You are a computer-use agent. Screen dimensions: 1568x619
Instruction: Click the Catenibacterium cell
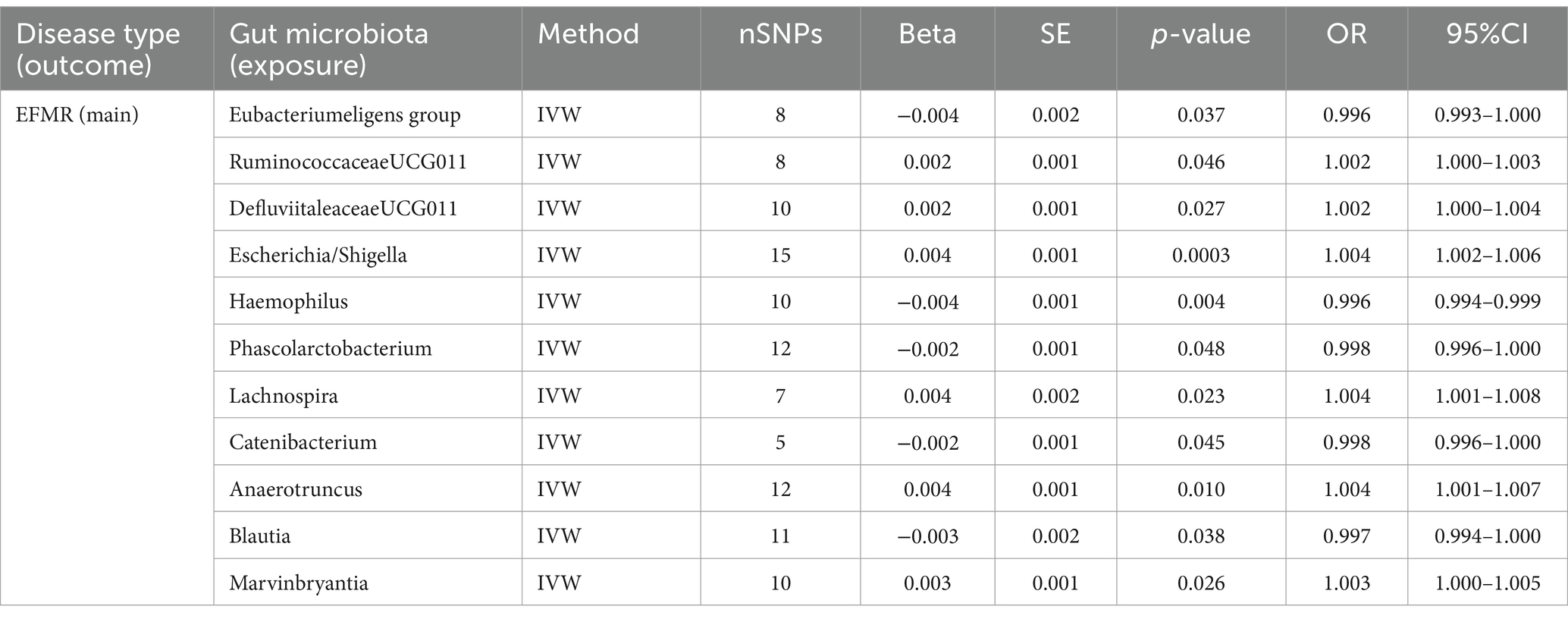303,442
